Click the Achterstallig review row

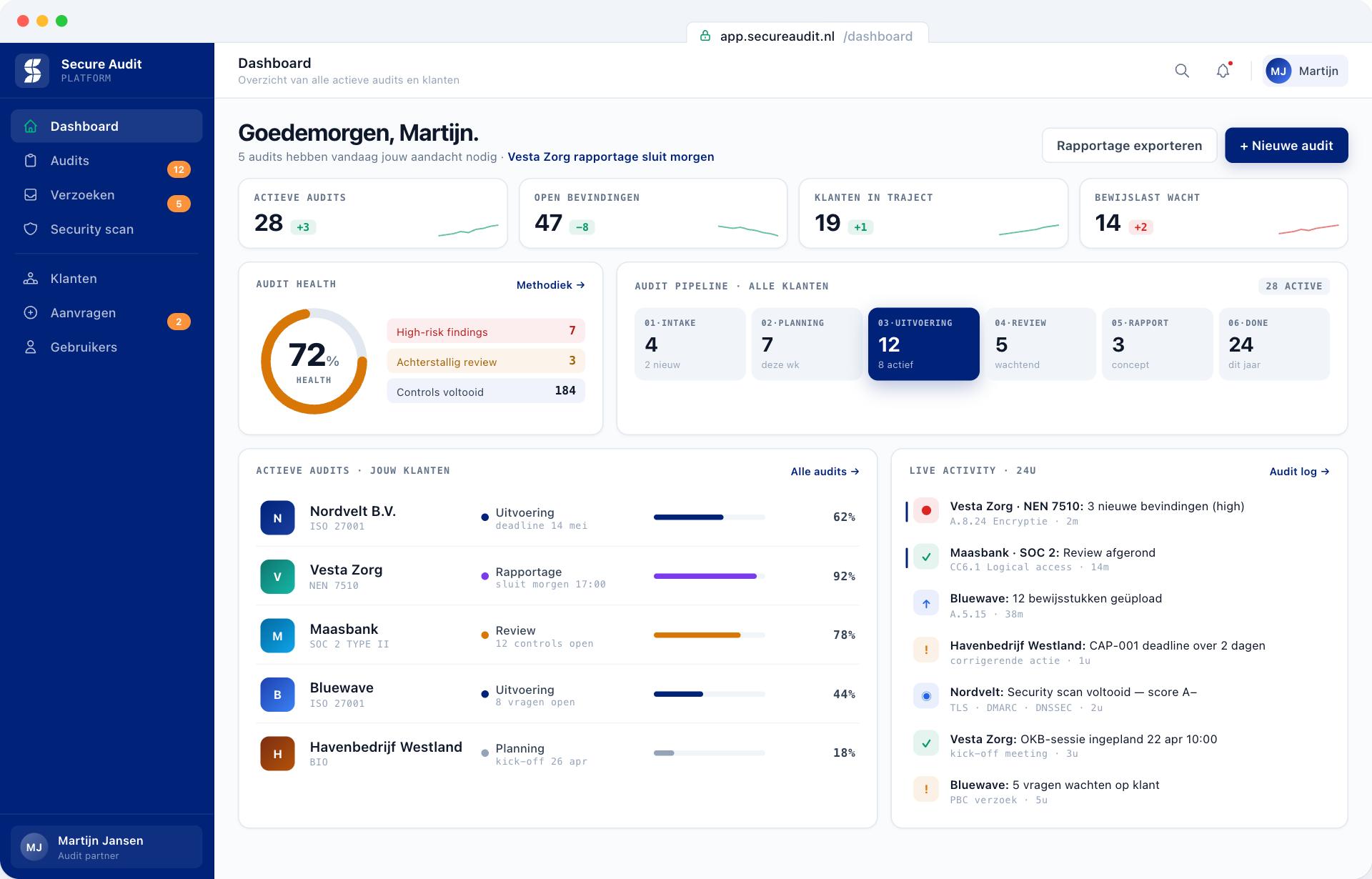pyautogui.click(x=486, y=361)
